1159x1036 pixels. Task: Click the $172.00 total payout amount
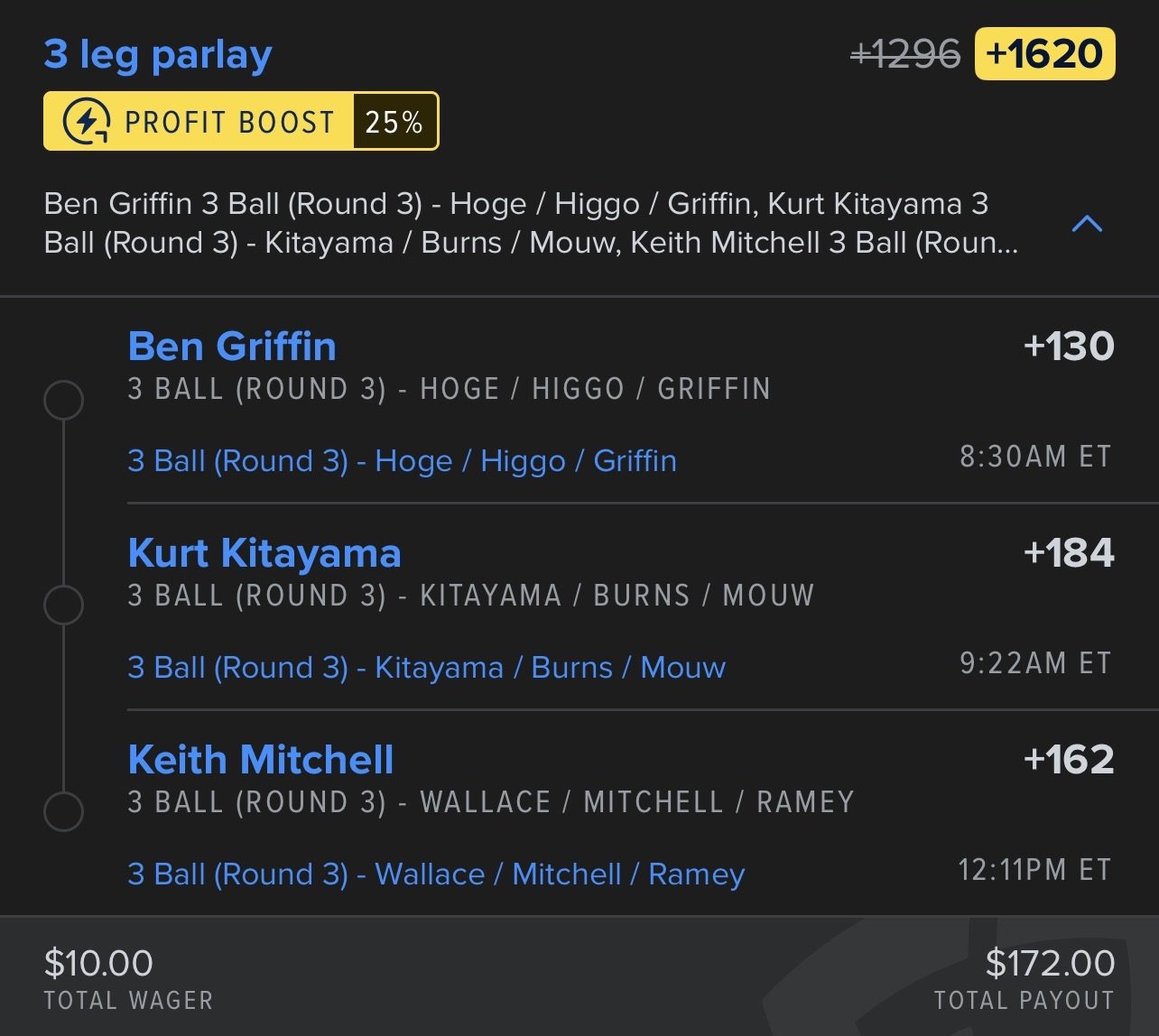pos(1050,964)
